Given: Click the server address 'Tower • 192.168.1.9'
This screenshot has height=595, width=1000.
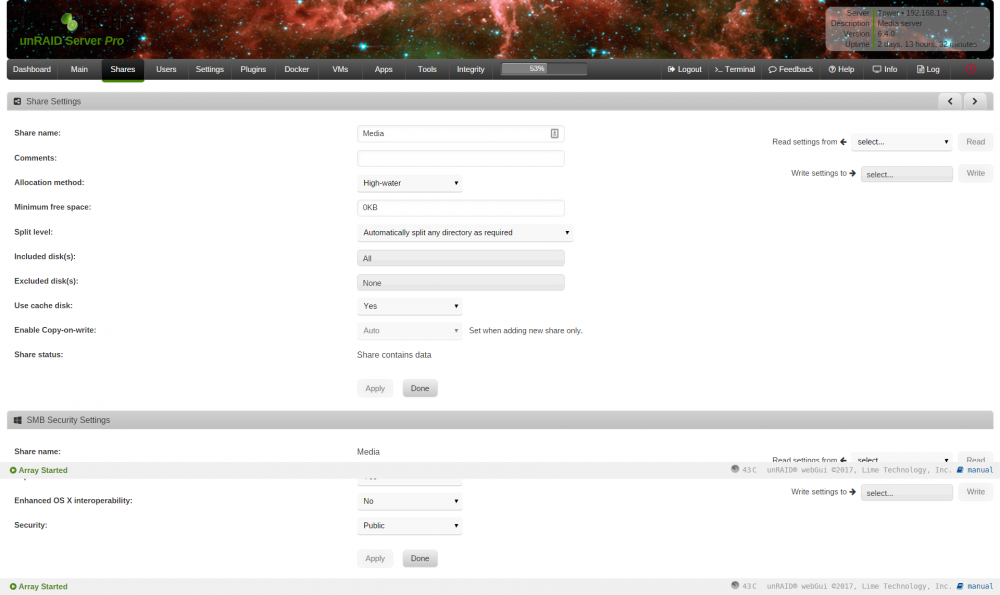Looking at the screenshot, I should coord(911,13).
